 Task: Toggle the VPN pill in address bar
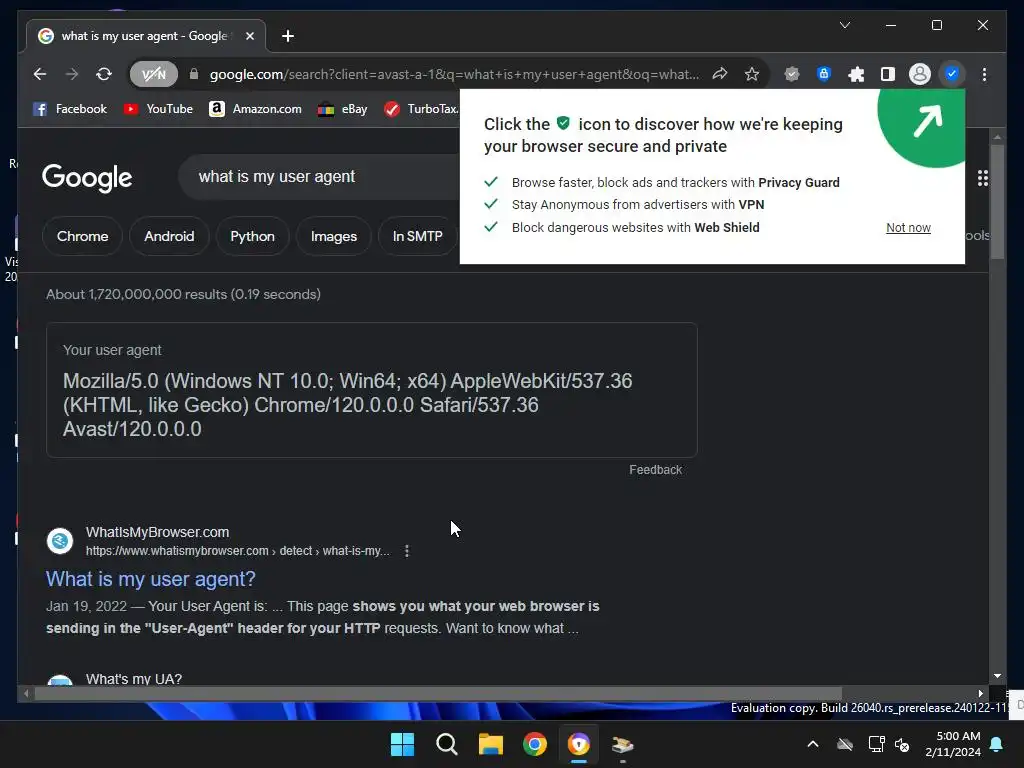153,74
